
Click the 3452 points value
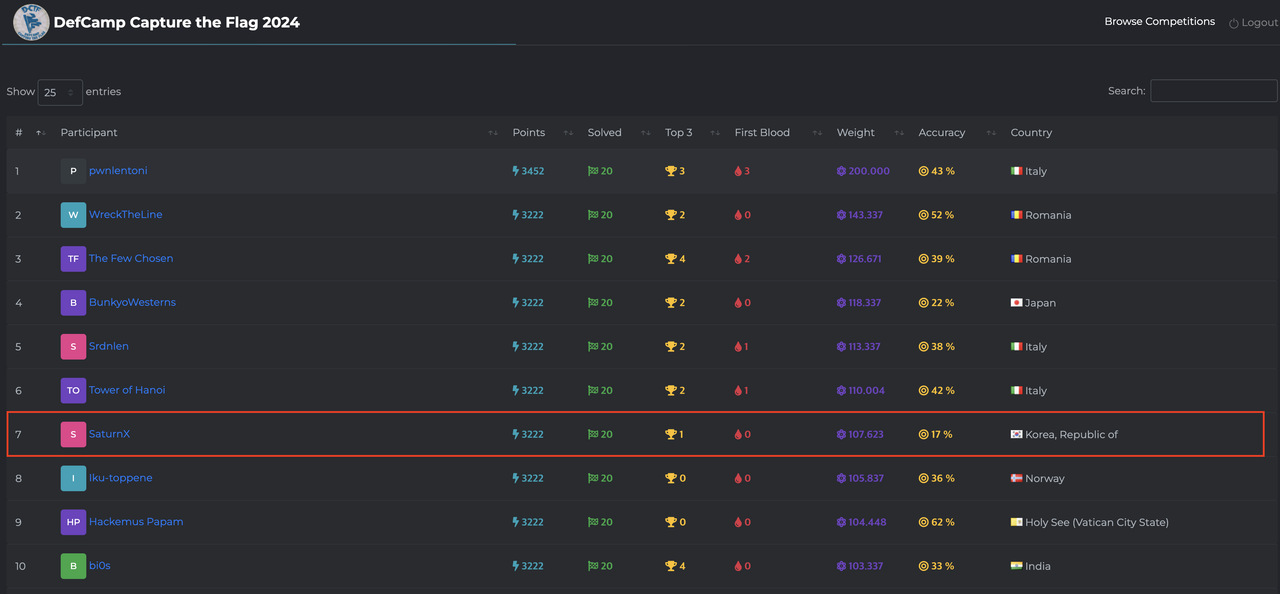pos(533,171)
